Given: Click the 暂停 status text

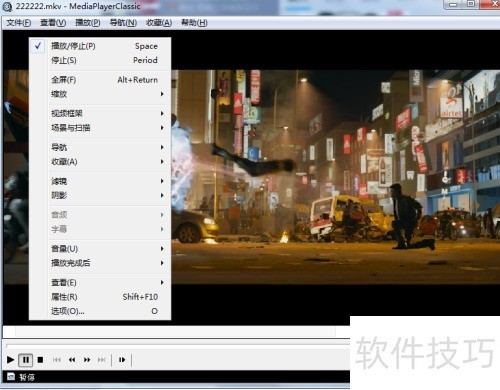Looking at the screenshot, I should point(27,377).
